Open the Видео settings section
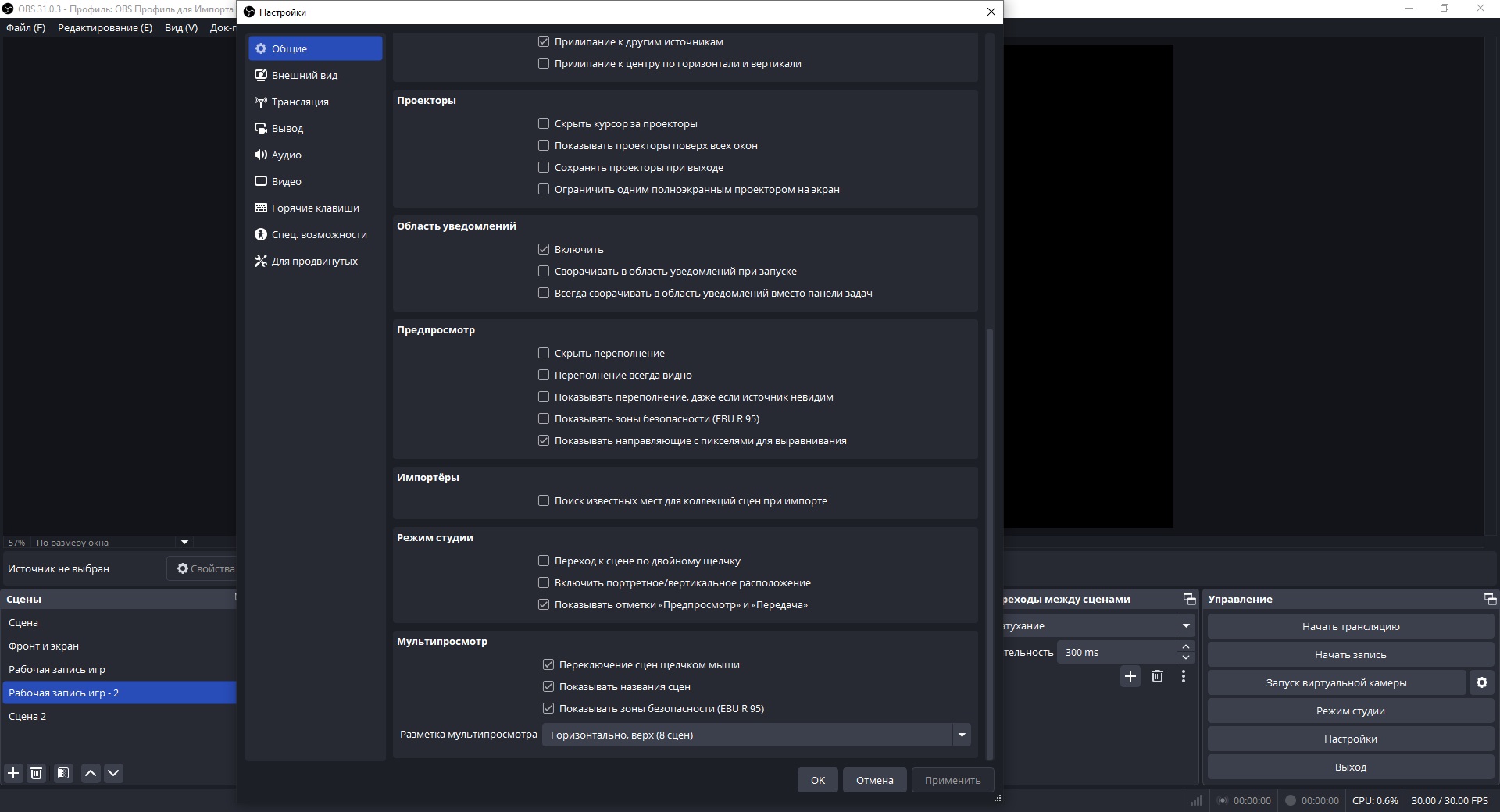 pos(315,181)
